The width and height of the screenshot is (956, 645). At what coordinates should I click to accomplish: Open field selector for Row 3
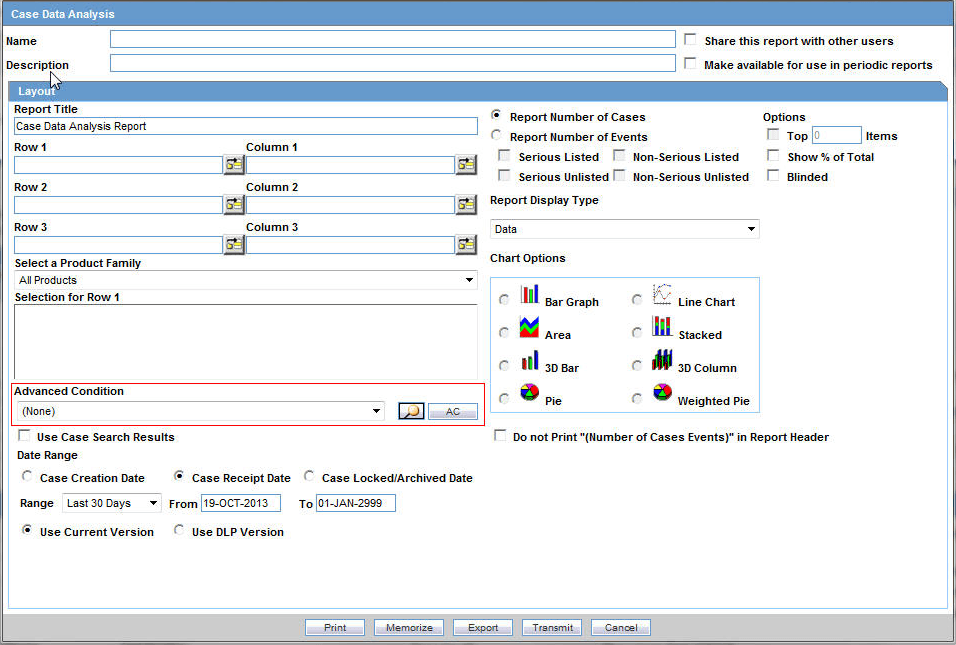pyautogui.click(x=234, y=245)
